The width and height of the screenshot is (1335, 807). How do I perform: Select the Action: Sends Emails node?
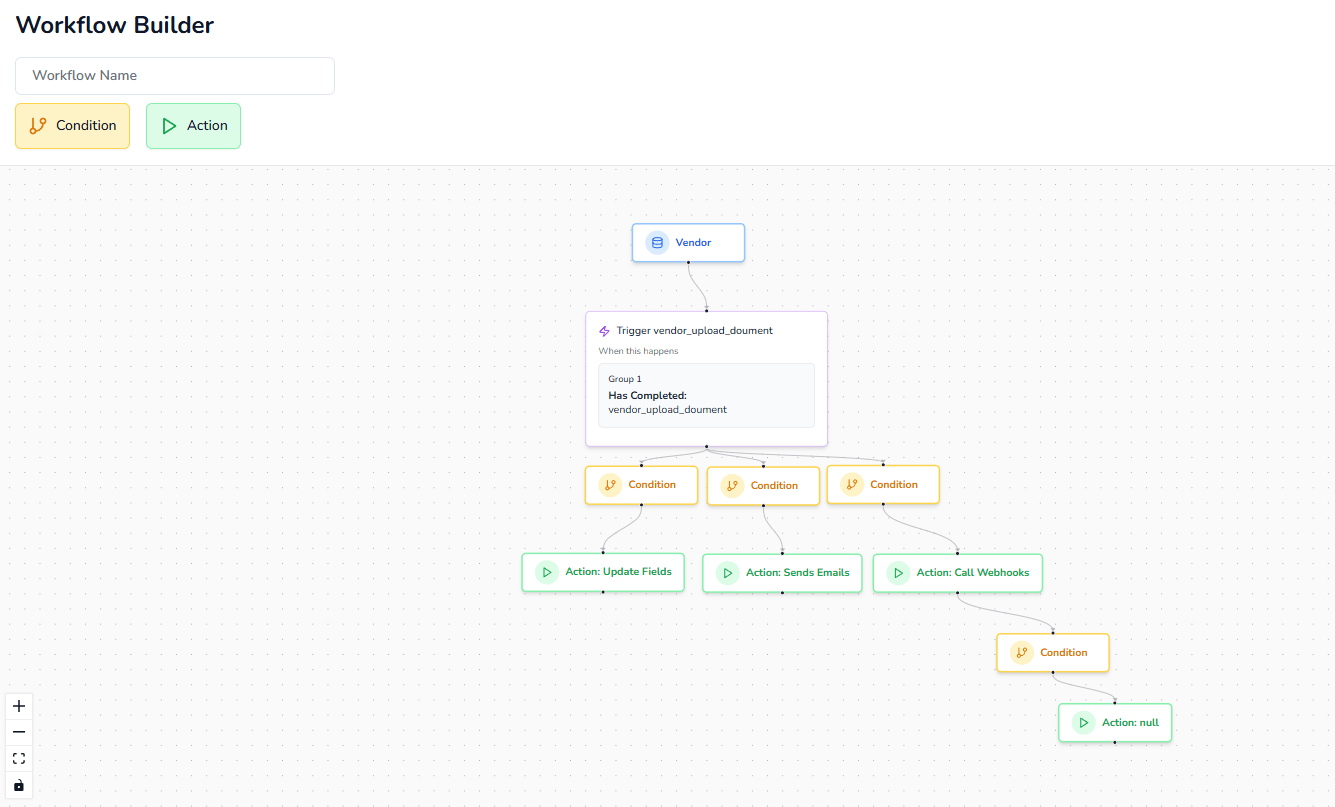(782, 572)
